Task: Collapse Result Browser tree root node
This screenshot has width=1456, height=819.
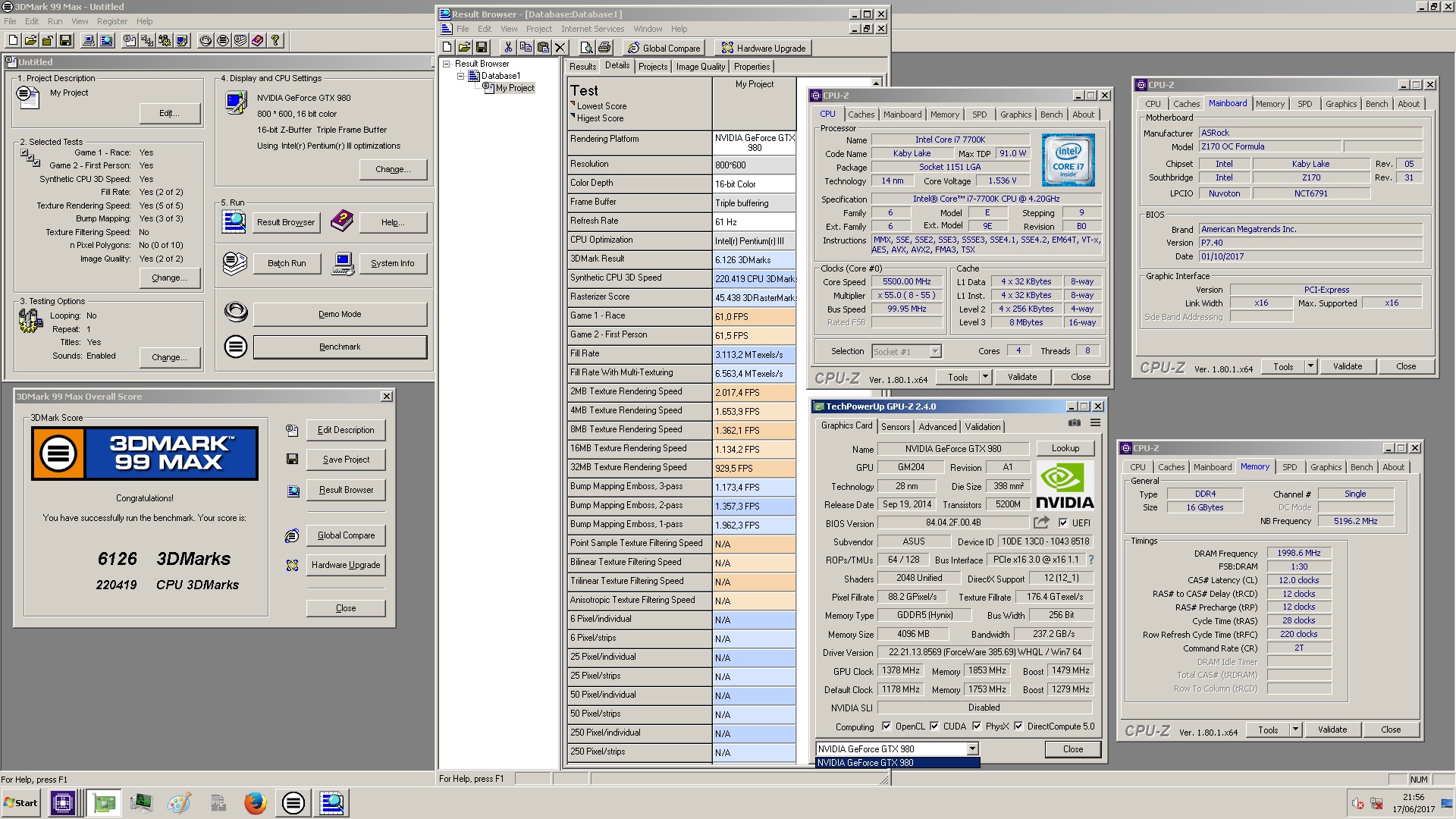Action: [447, 64]
